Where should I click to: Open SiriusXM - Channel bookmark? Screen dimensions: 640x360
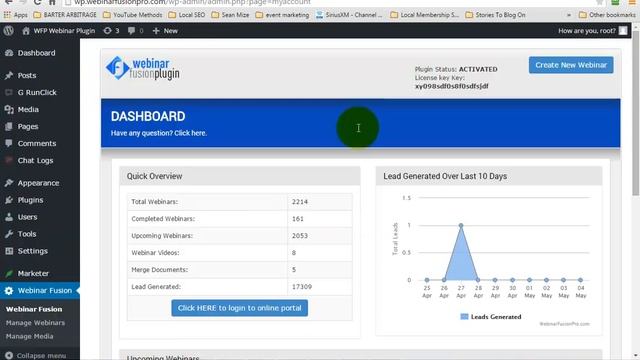tap(349, 15)
